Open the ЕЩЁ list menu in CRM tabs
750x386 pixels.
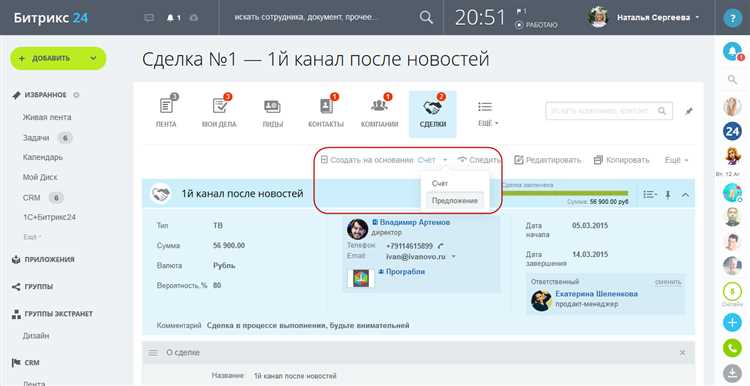click(487, 113)
